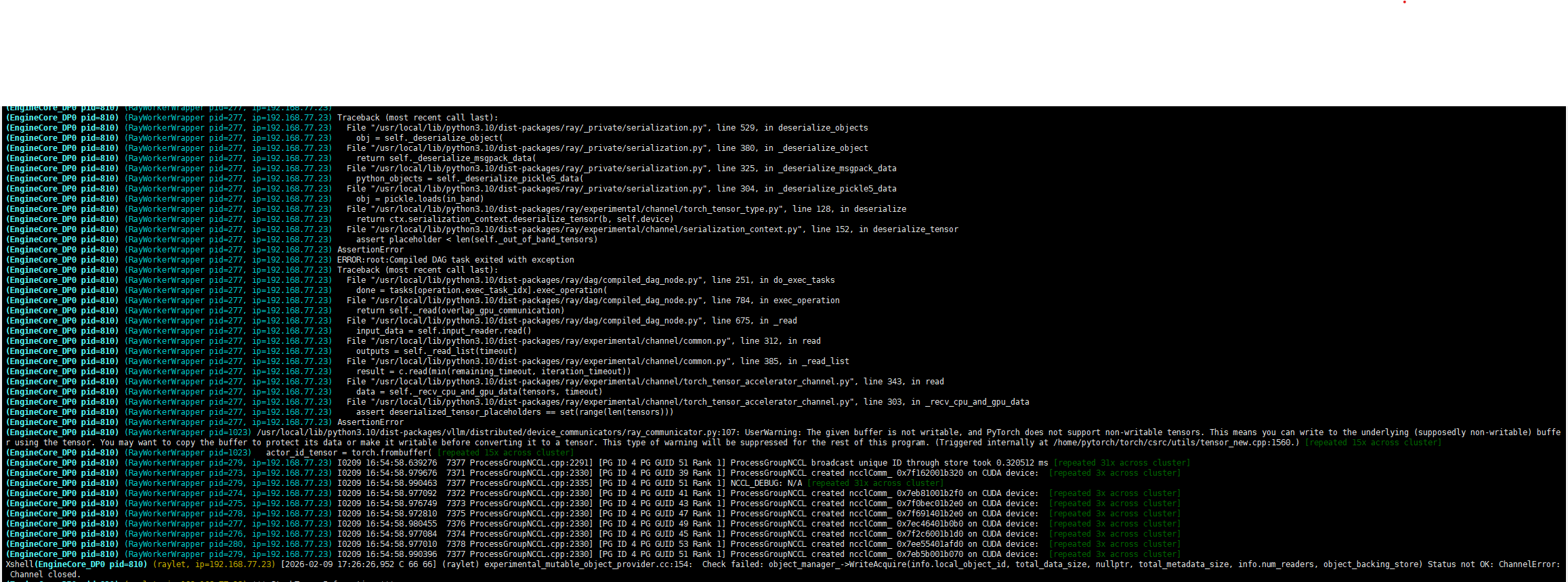1568x582 pixels.
Task: Click the torch_tensor_type.py file path
Action: (x=576, y=209)
